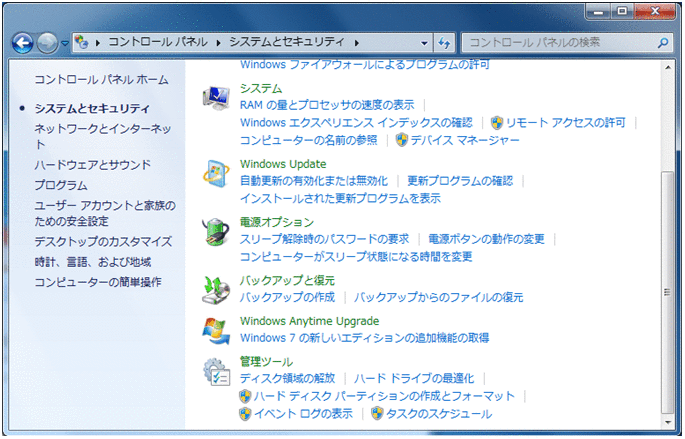Open タスクのスケジュール link
The height and width of the screenshot is (439, 685).
click(x=439, y=413)
